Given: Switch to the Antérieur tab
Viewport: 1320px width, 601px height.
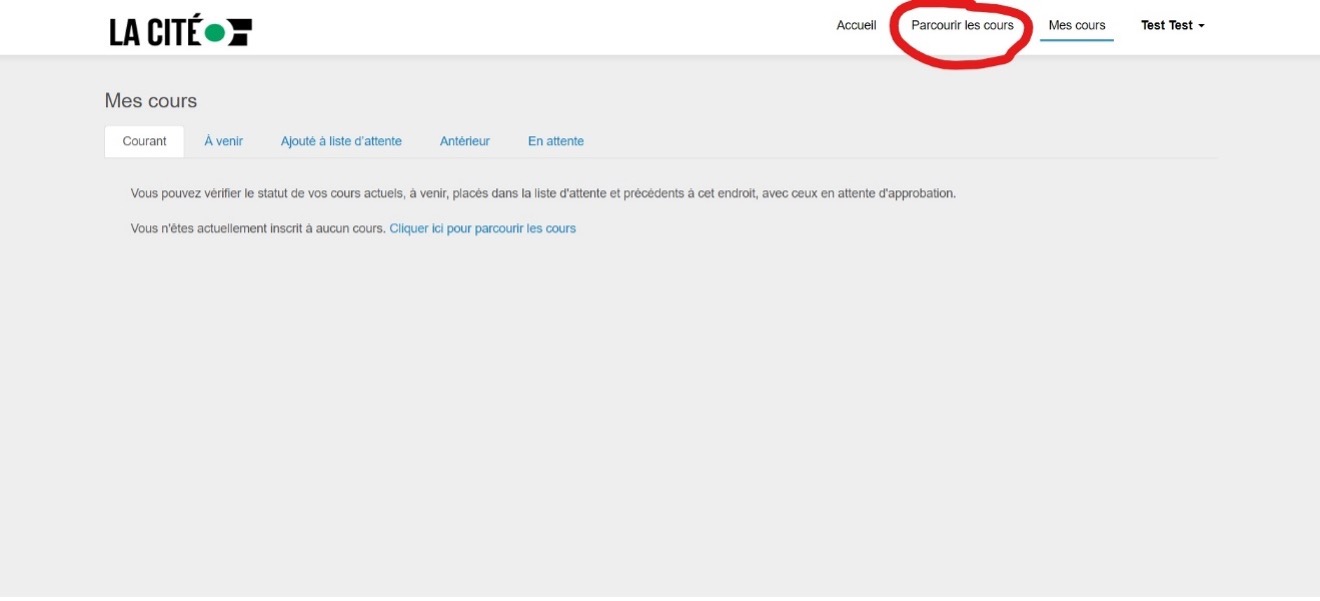Looking at the screenshot, I should (x=465, y=141).
